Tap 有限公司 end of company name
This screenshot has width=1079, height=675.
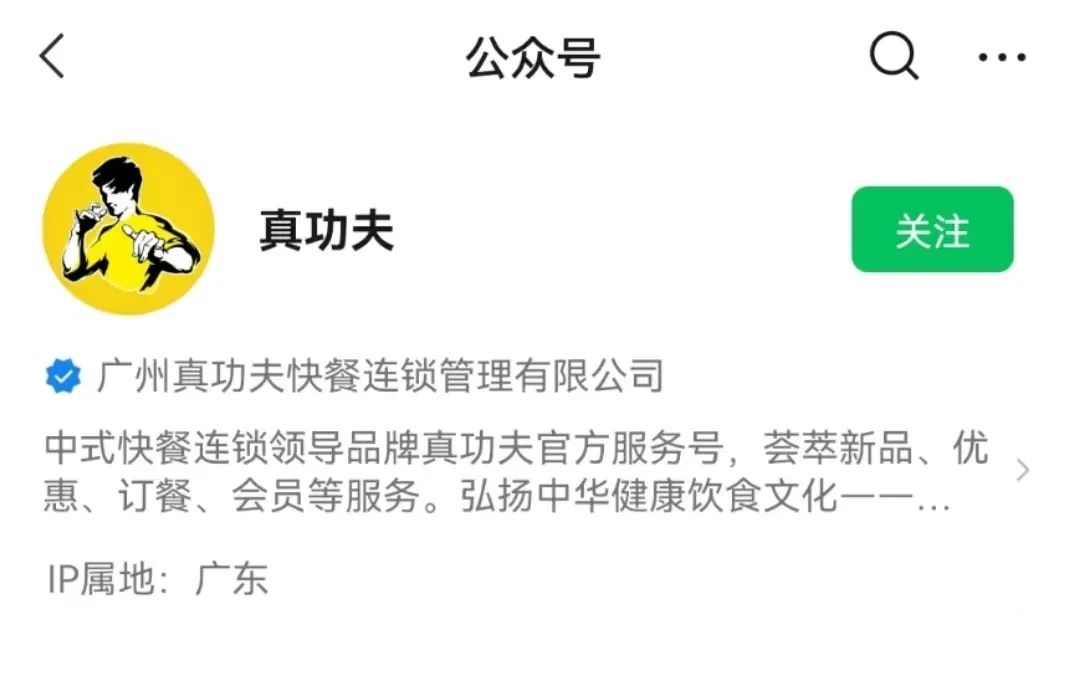coord(590,376)
